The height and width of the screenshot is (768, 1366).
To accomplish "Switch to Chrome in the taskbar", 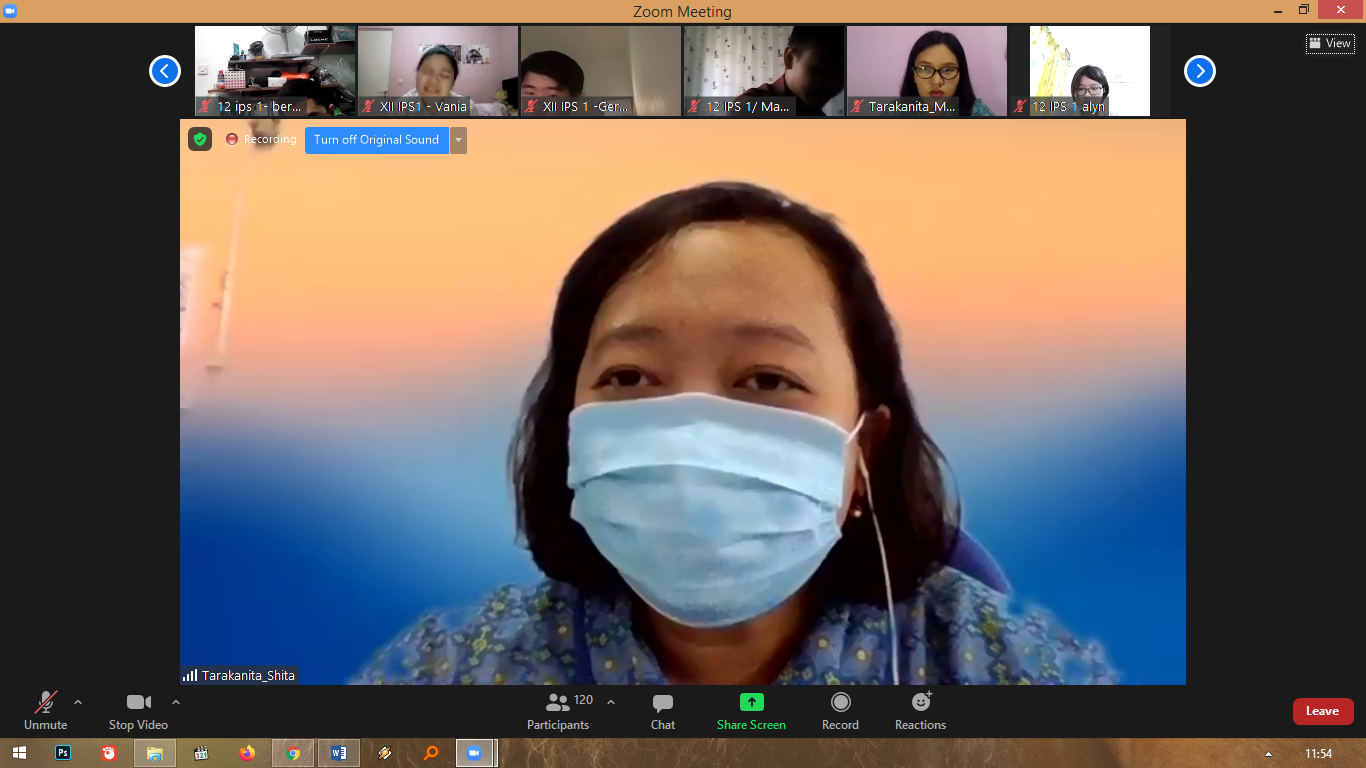I will click(x=293, y=753).
